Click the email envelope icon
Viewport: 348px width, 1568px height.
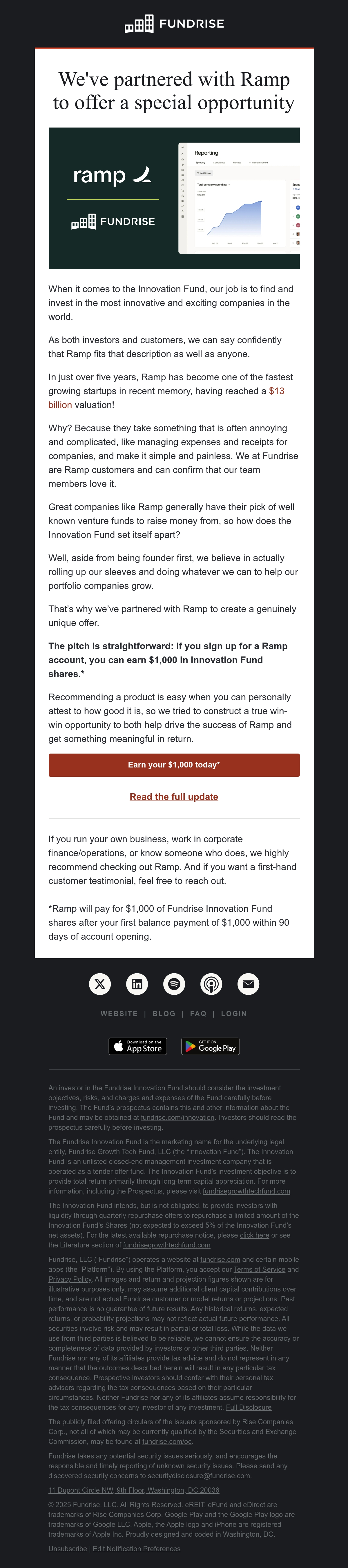click(x=249, y=984)
